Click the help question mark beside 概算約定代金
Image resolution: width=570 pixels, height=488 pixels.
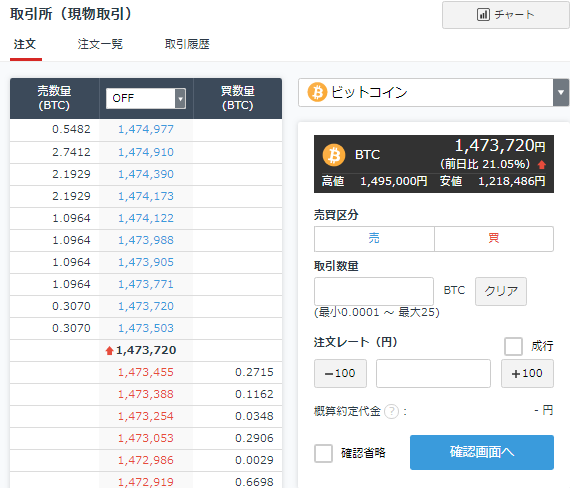(x=392, y=412)
